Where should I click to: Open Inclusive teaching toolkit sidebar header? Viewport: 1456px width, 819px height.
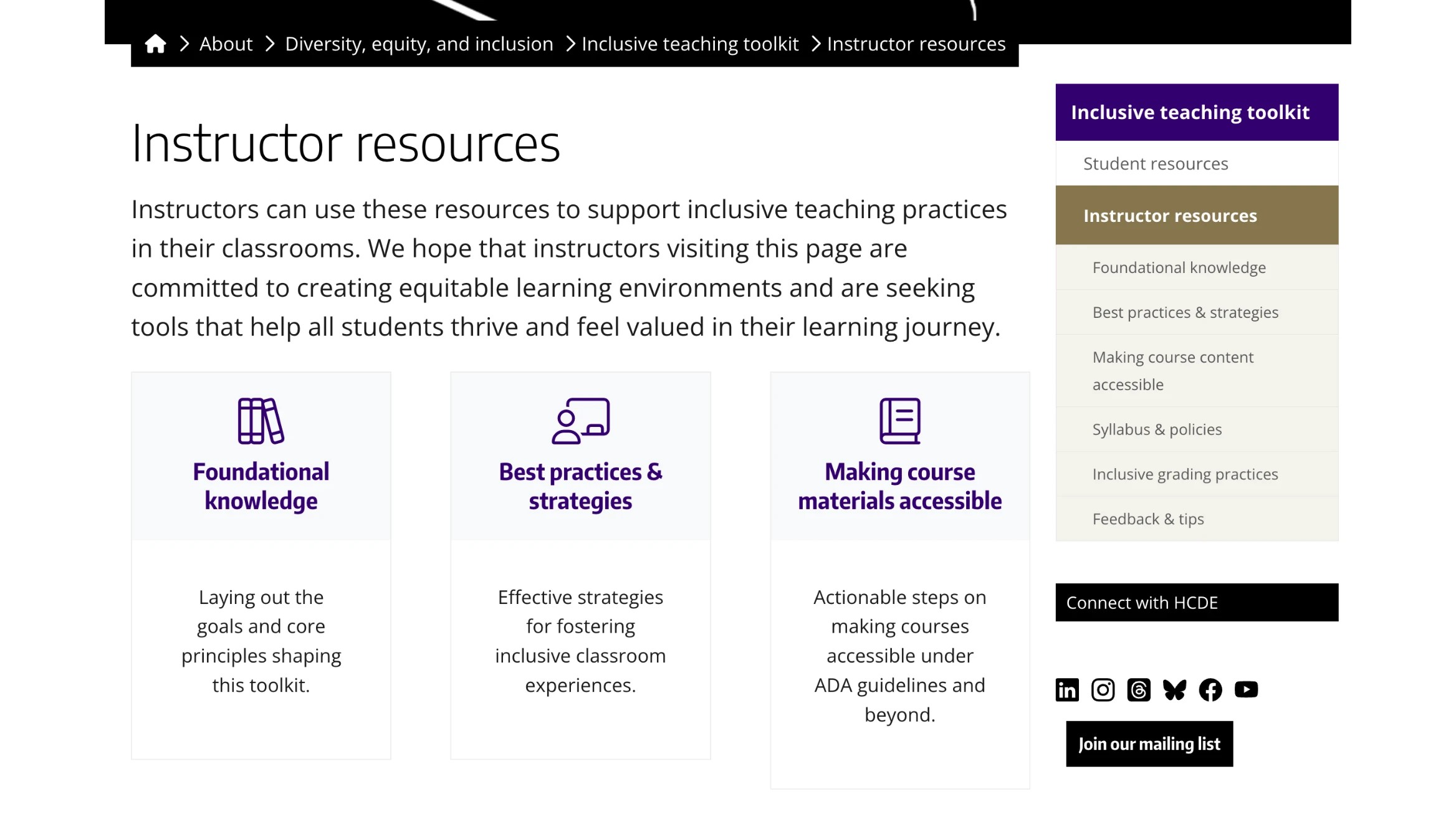[1197, 112]
